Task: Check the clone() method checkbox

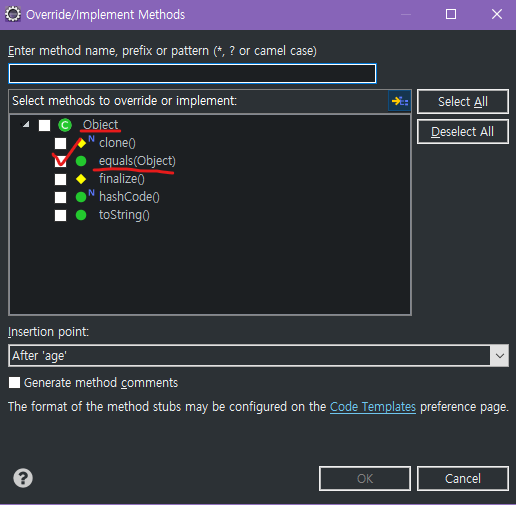Action: coord(60,144)
